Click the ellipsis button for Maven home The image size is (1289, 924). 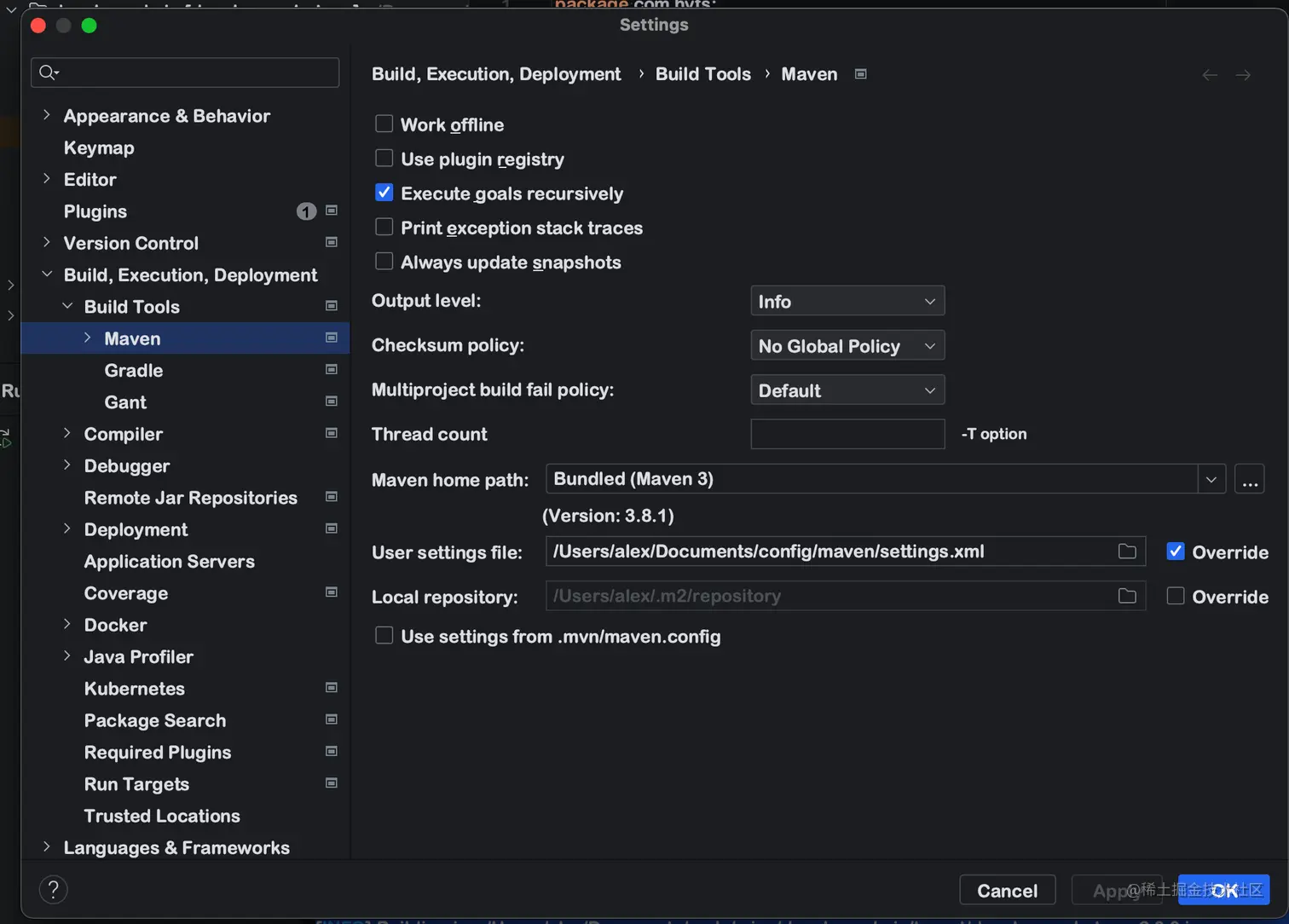tap(1250, 479)
